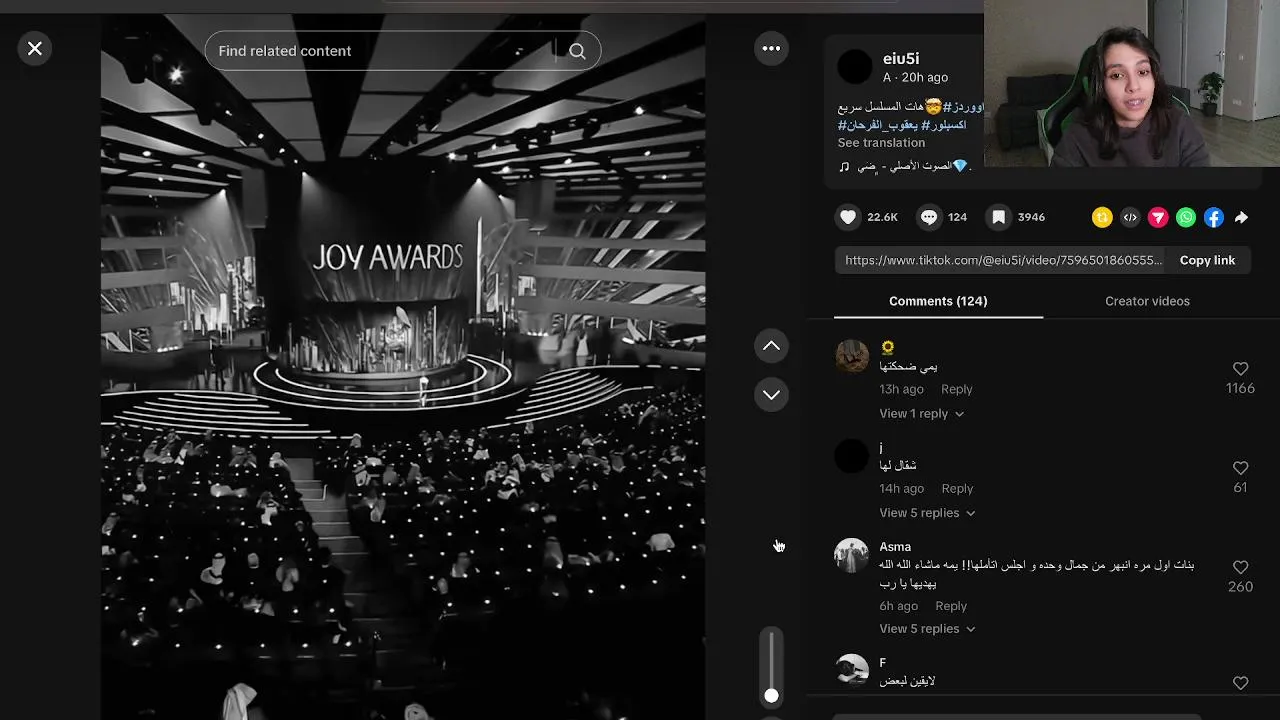Share video via Facebook icon
This screenshot has width=1280, height=720.
pyautogui.click(x=1214, y=217)
